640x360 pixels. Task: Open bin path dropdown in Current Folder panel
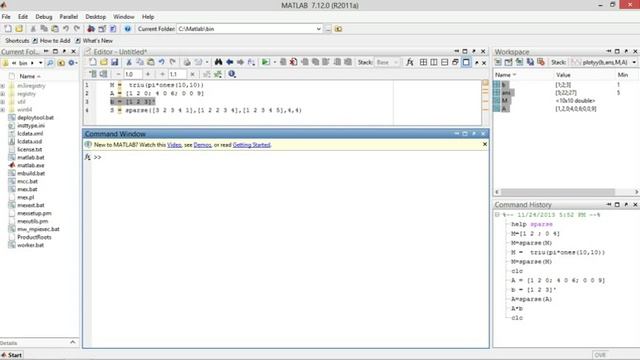pyautogui.click(x=40, y=63)
